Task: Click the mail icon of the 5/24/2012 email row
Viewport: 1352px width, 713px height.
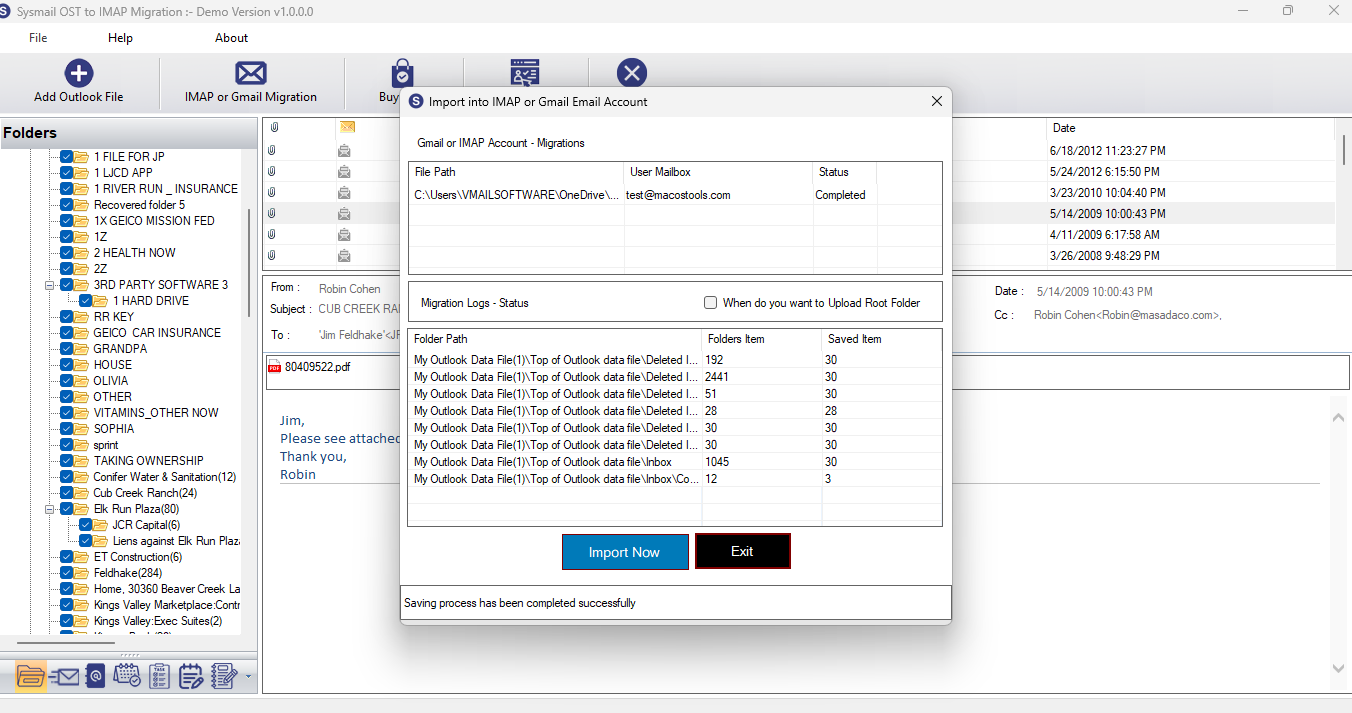Action: pyautogui.click(x=344, y=172)
